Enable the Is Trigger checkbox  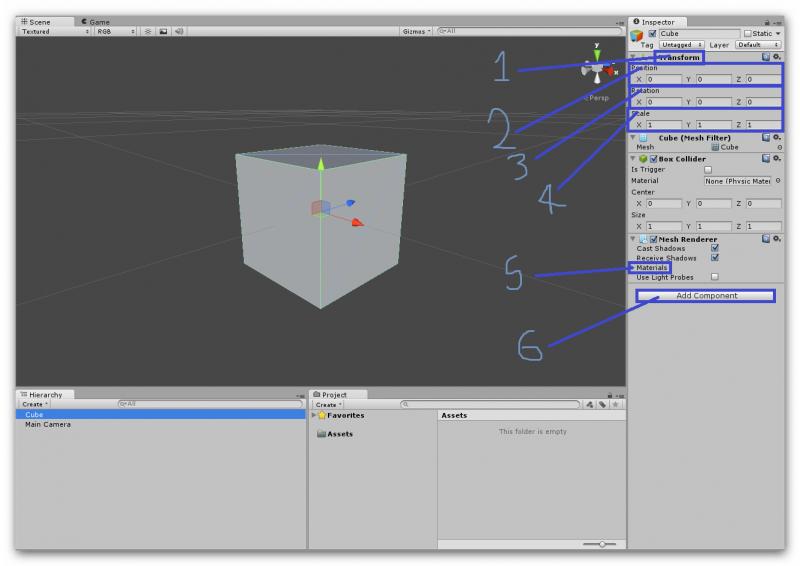(x=708, y=169)
